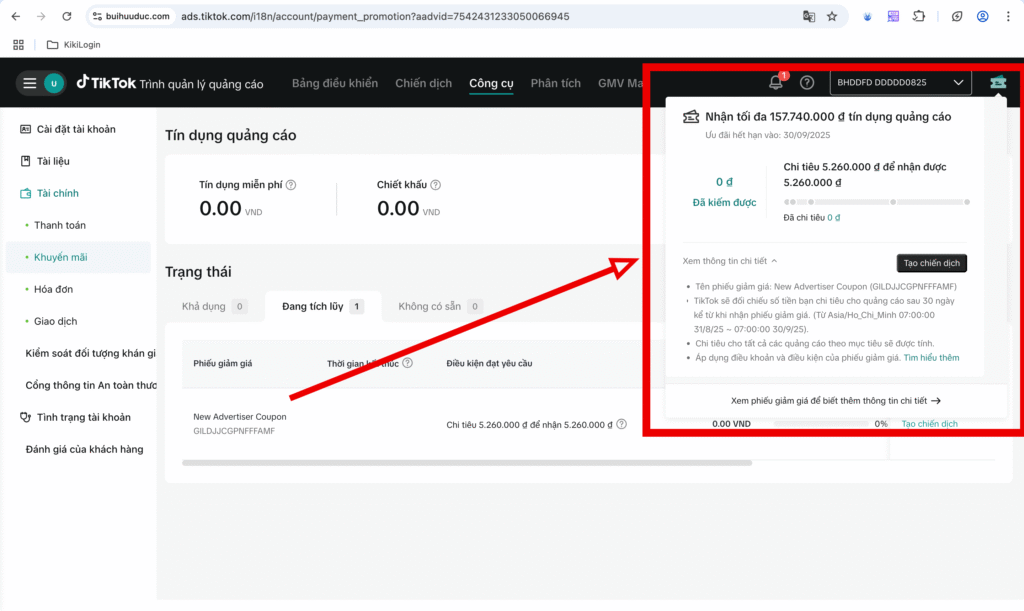The height and width of the screenshot is (611, 1024).
Task: Click the horizontal scrollbar under the coupon table
Action: tap(467, 463)
